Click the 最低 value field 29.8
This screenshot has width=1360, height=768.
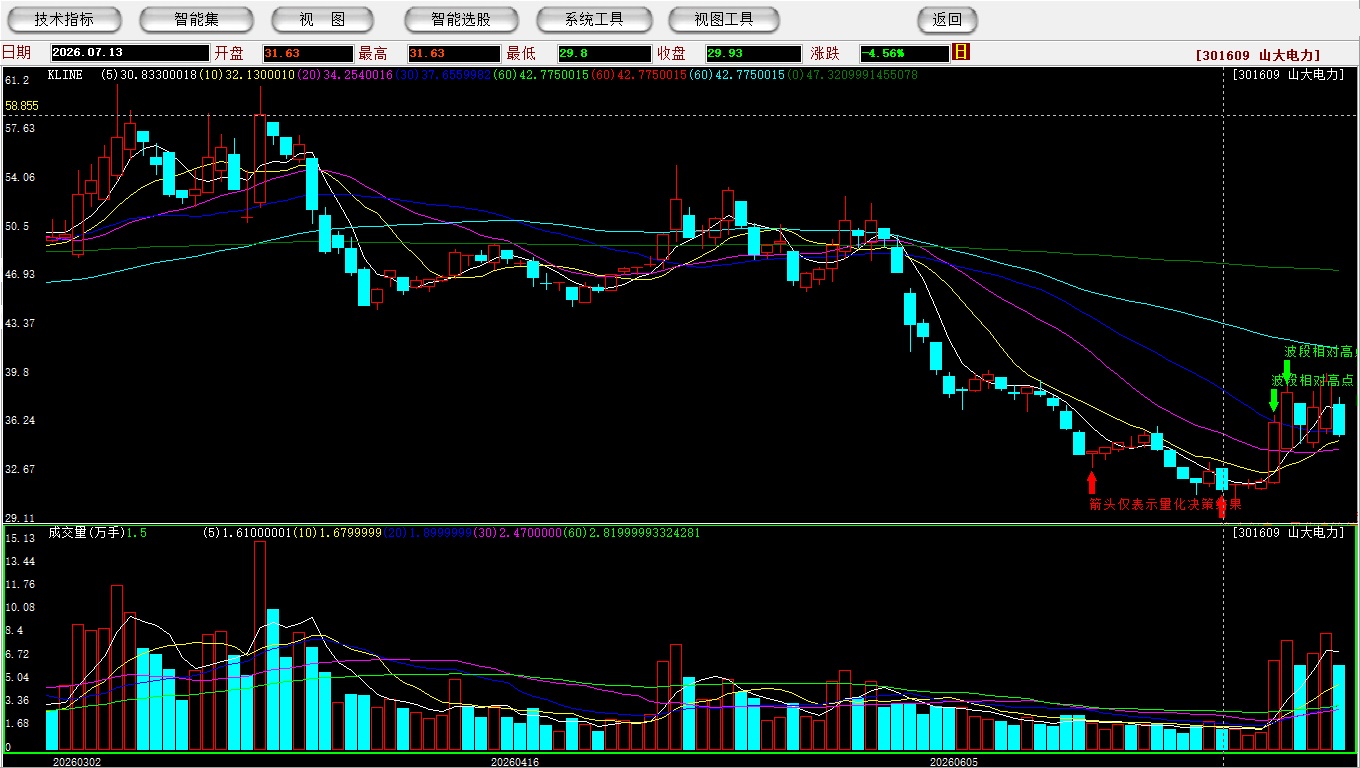coord(604,53)
